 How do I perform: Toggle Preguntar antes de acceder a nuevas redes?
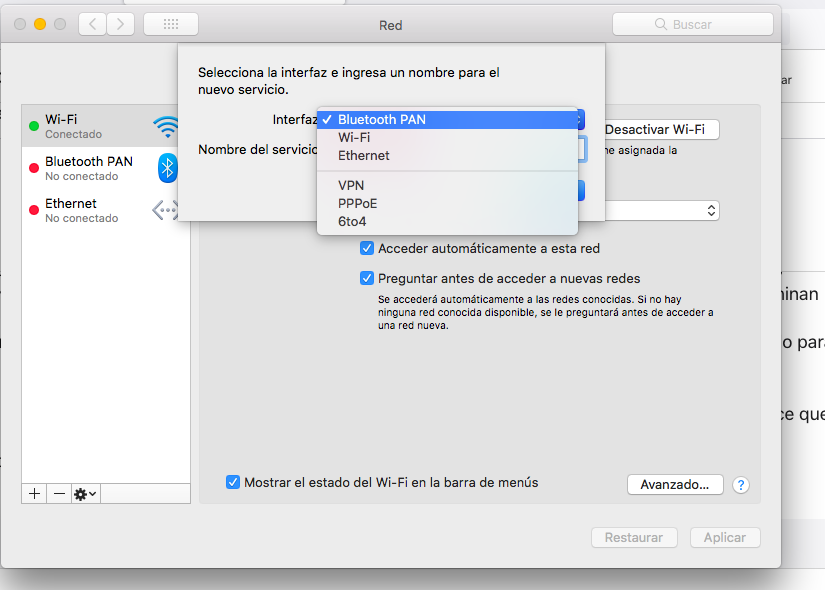pos(367,278)
